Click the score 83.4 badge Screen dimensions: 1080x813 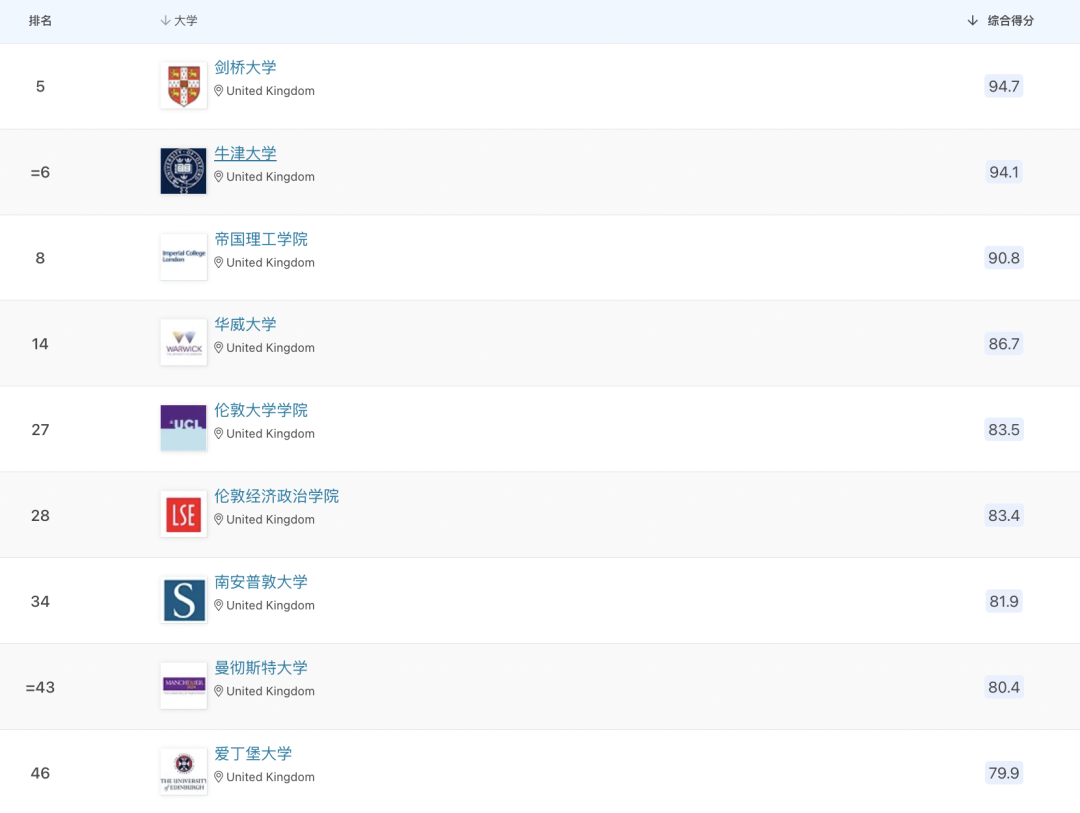[x=1004, y=515]
